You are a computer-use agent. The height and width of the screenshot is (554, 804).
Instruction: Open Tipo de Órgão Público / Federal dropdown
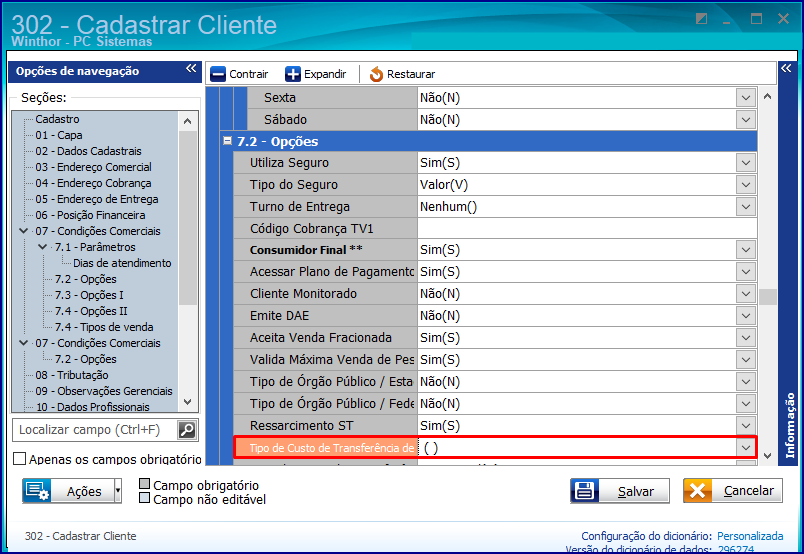tap(746, 404)
